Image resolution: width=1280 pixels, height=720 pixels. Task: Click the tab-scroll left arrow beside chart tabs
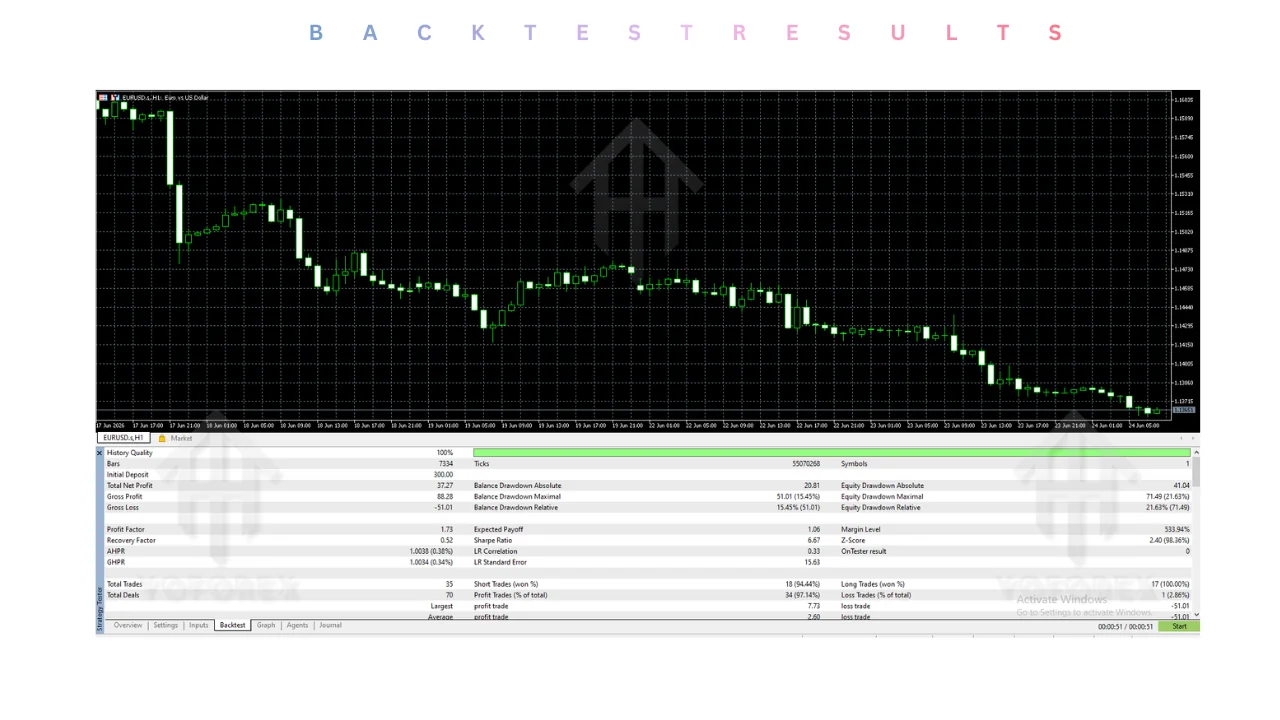pos(1181,438)
